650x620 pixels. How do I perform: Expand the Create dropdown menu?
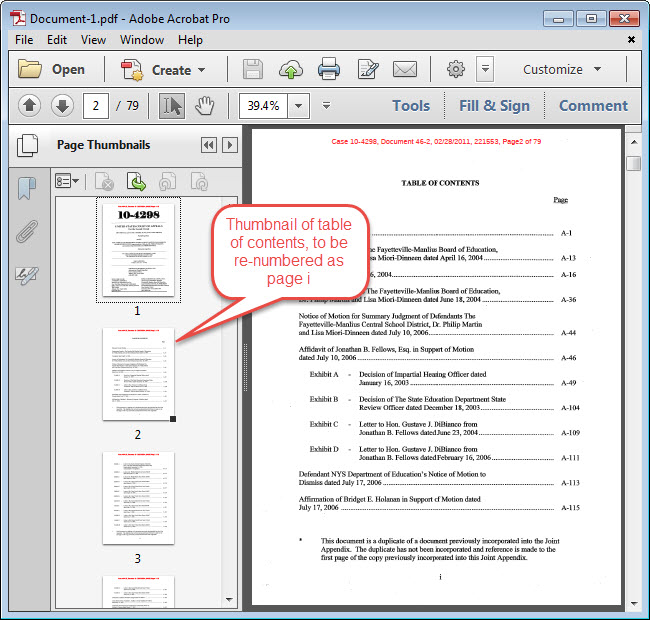[163, 70]
